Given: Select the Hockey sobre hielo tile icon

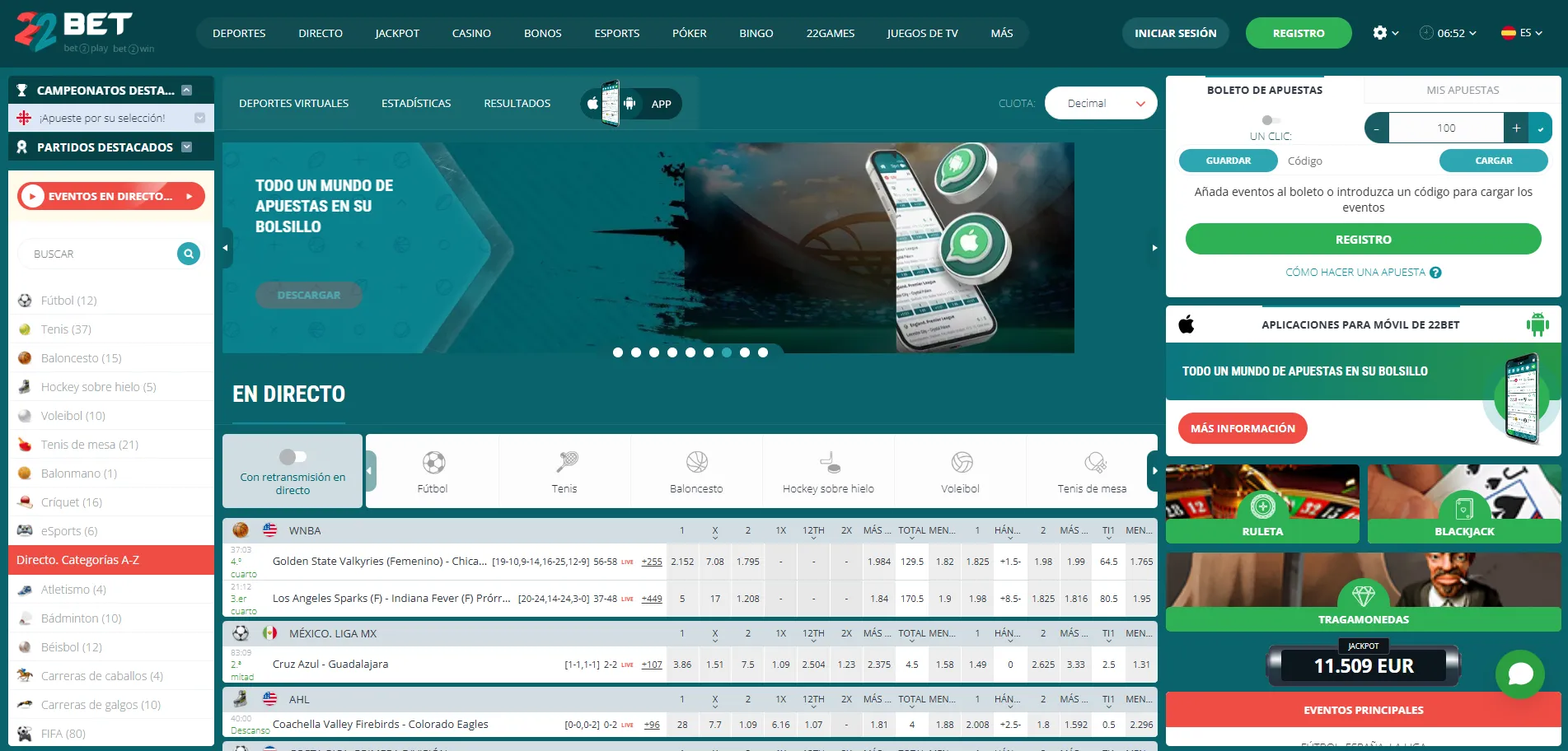Looking at the screenshot, I should 829,462.
